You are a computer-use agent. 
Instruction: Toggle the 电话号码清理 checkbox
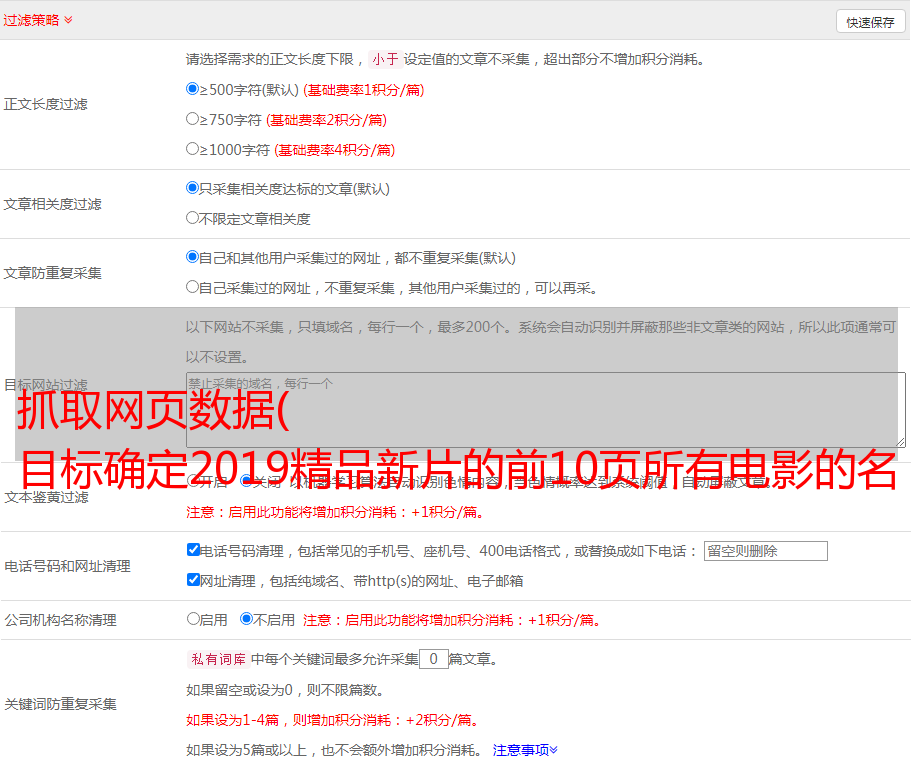[x=193, y=550]
